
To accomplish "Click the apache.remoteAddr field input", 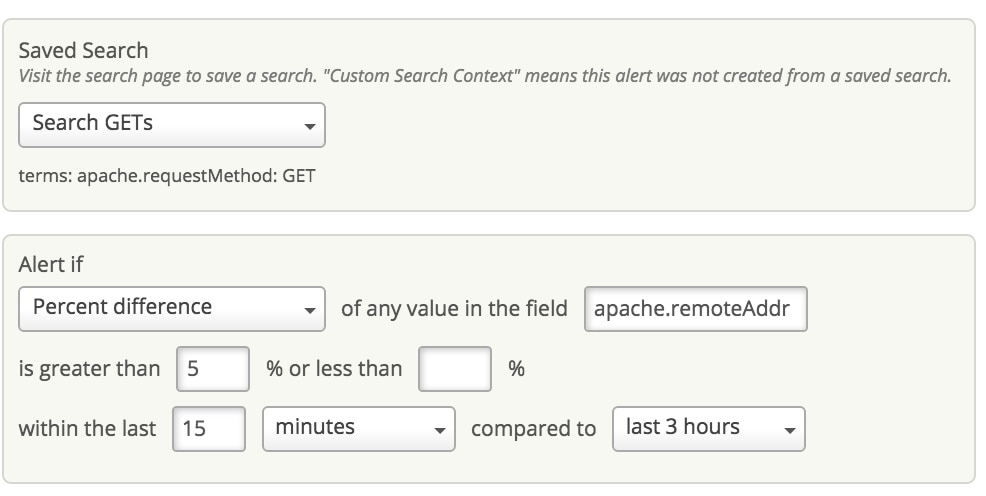I will (695, 309).
